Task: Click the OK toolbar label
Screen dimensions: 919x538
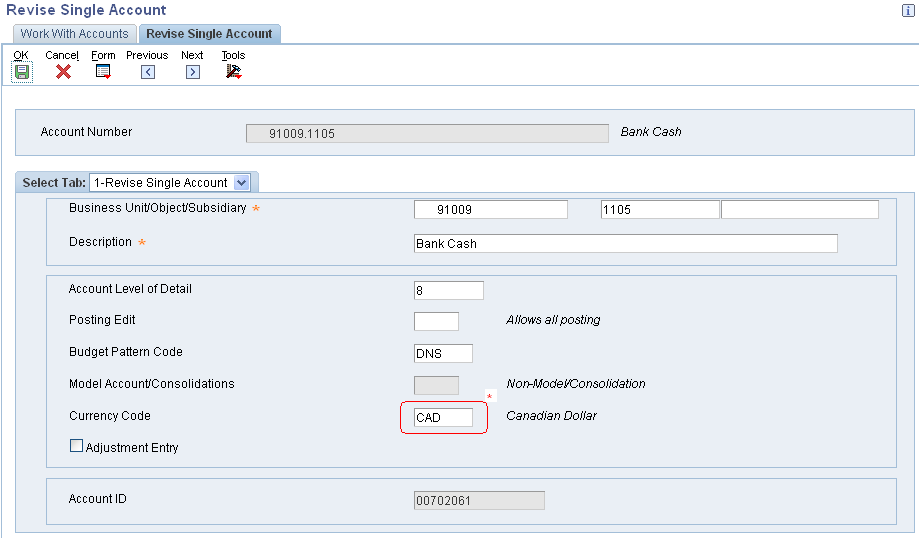Action: (x=21, y=55)
